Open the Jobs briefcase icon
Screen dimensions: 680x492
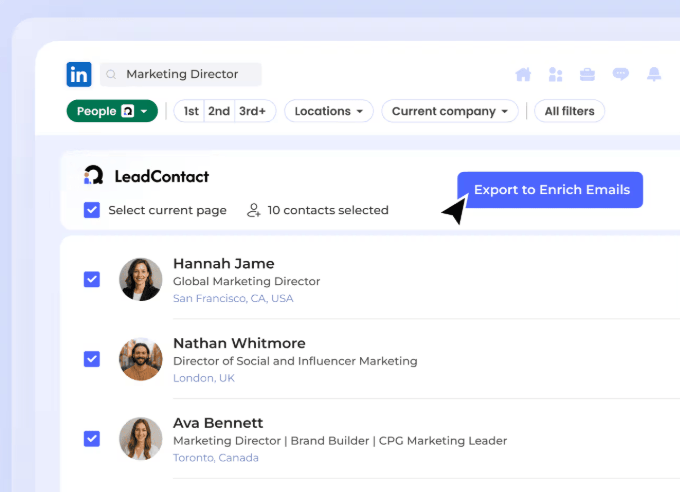click(x=587, y=74)
